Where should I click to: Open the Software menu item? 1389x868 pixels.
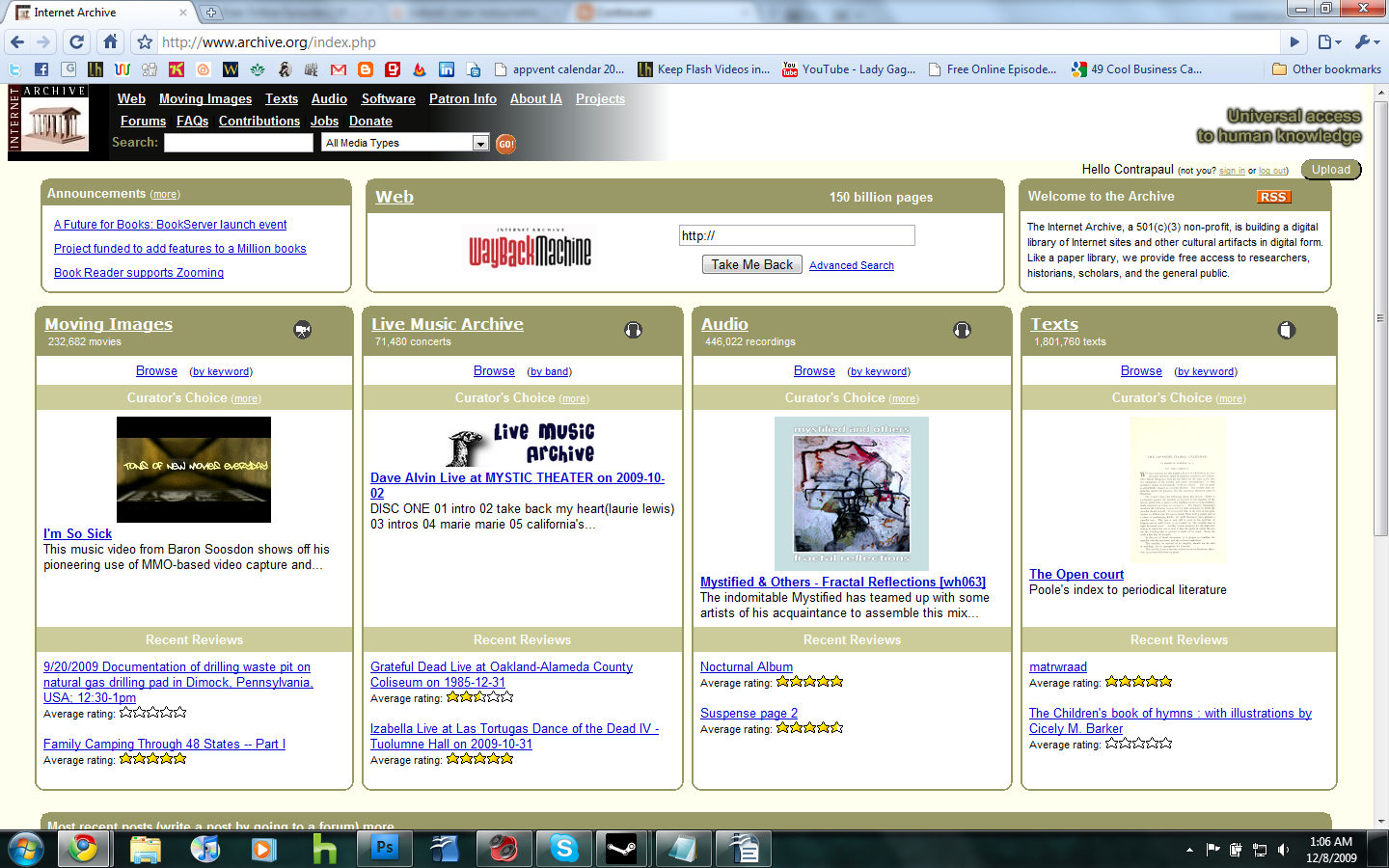click(389, 98)
